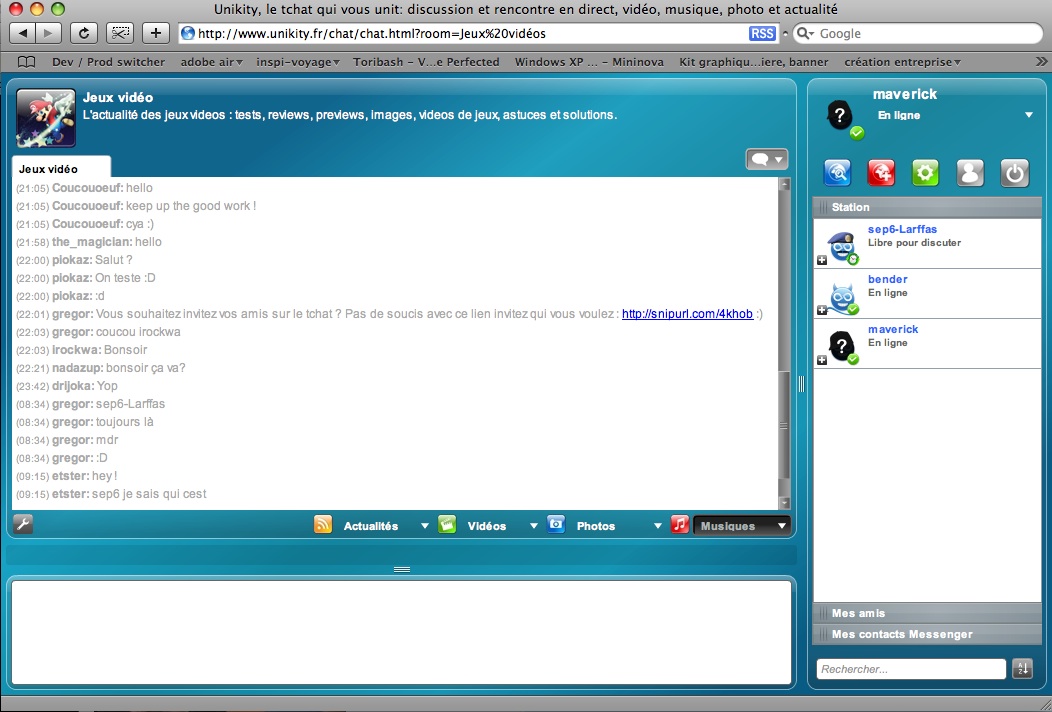Click the gray user profile icon
Viewport: 1052px width, 712px height.
(969, 172)
